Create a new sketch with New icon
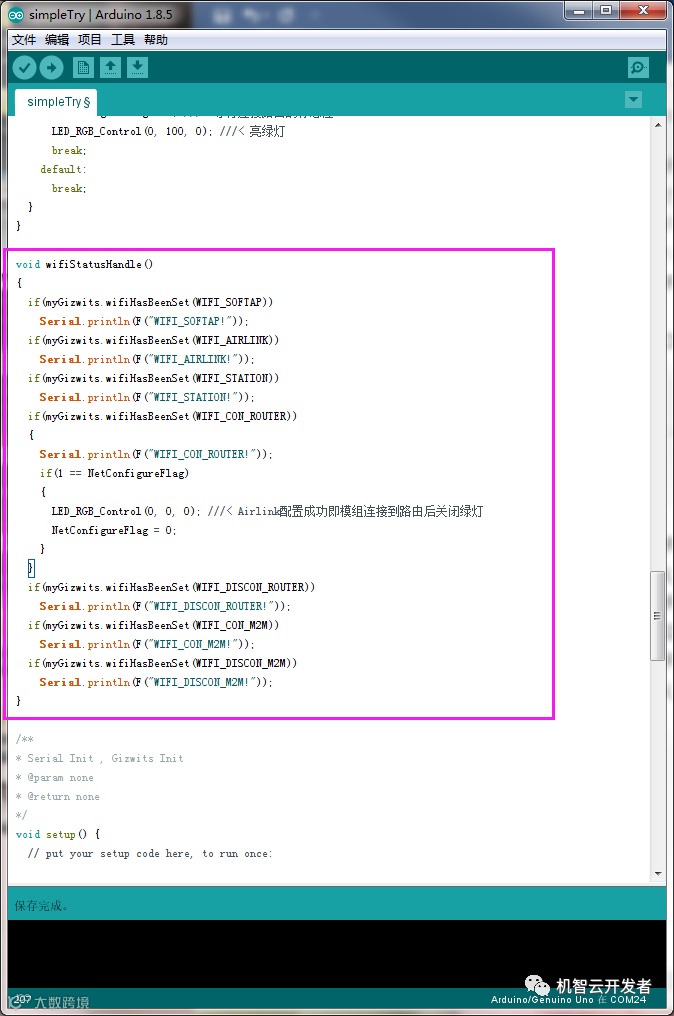This screenshot has width=674, height=1016. (x=83, y=67)
